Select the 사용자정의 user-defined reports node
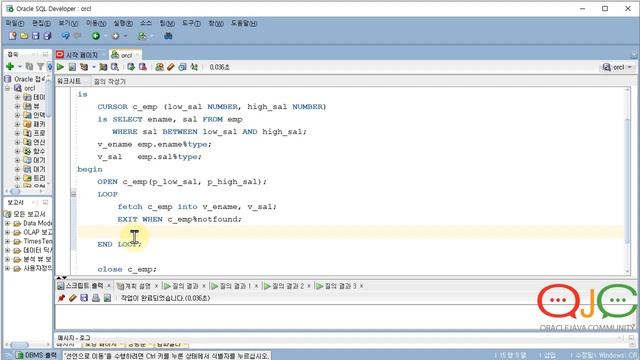This screenshot has height=360, width=640. pos(38,268)
